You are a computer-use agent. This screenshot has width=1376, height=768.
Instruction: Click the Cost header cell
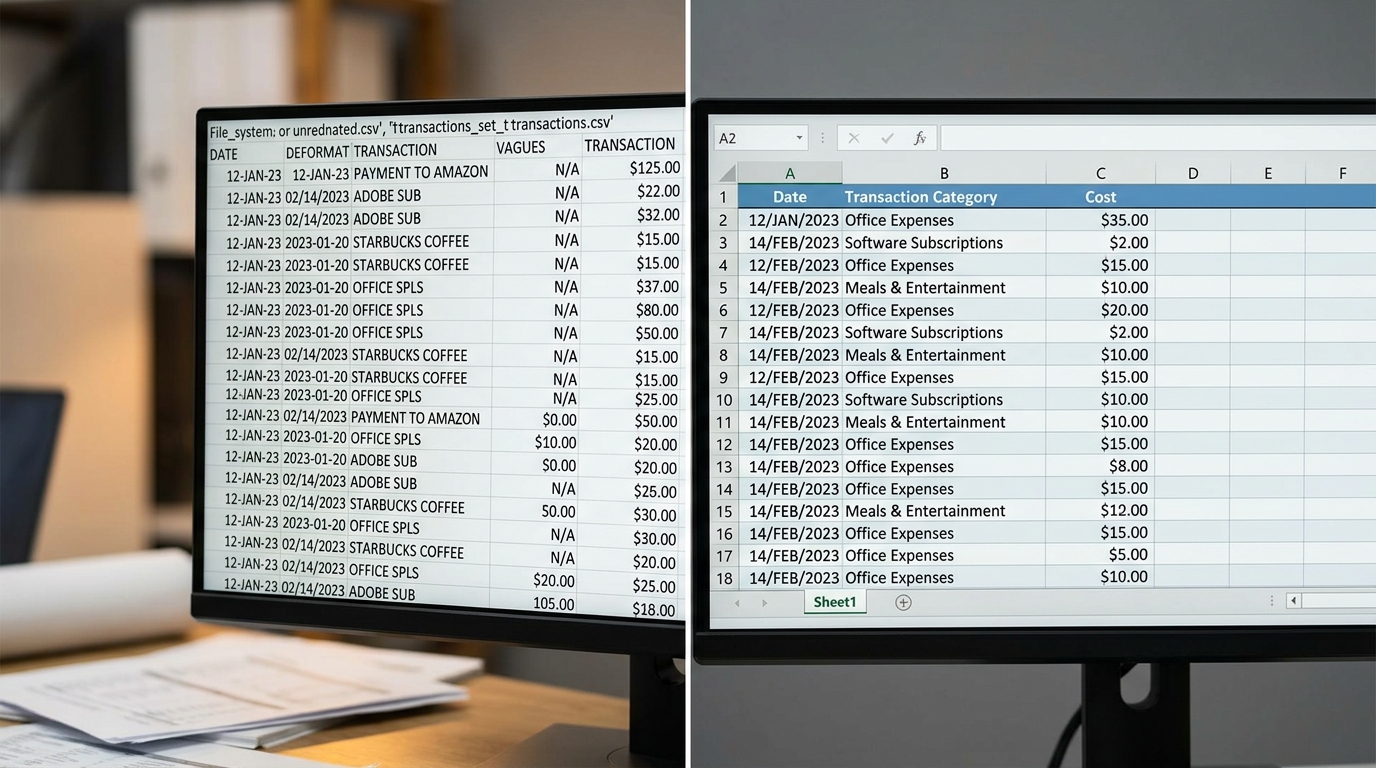[1101, 197]
